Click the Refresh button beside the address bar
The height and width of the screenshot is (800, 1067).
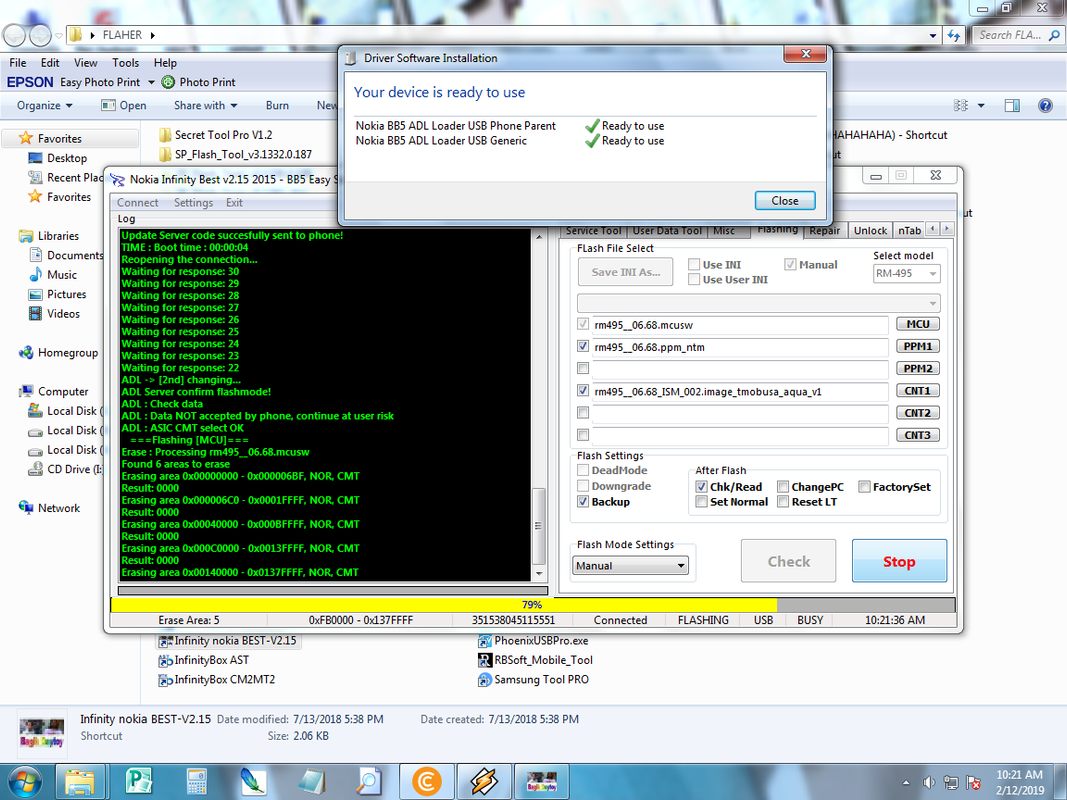point(954,35)
